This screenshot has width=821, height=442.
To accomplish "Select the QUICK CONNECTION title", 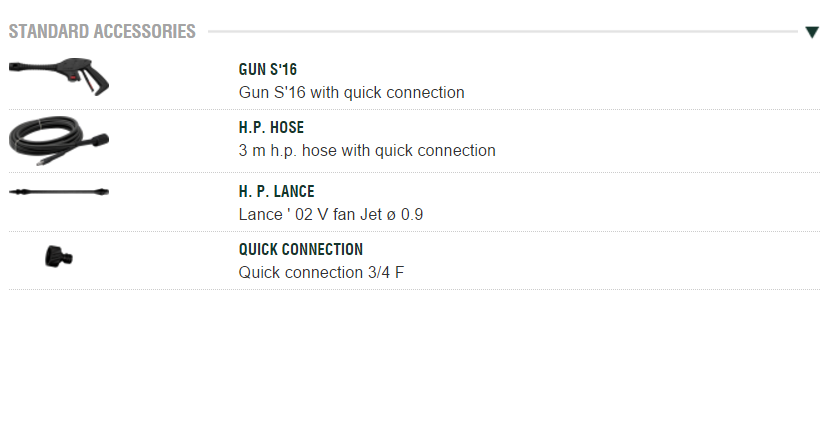I will [301, 249].
